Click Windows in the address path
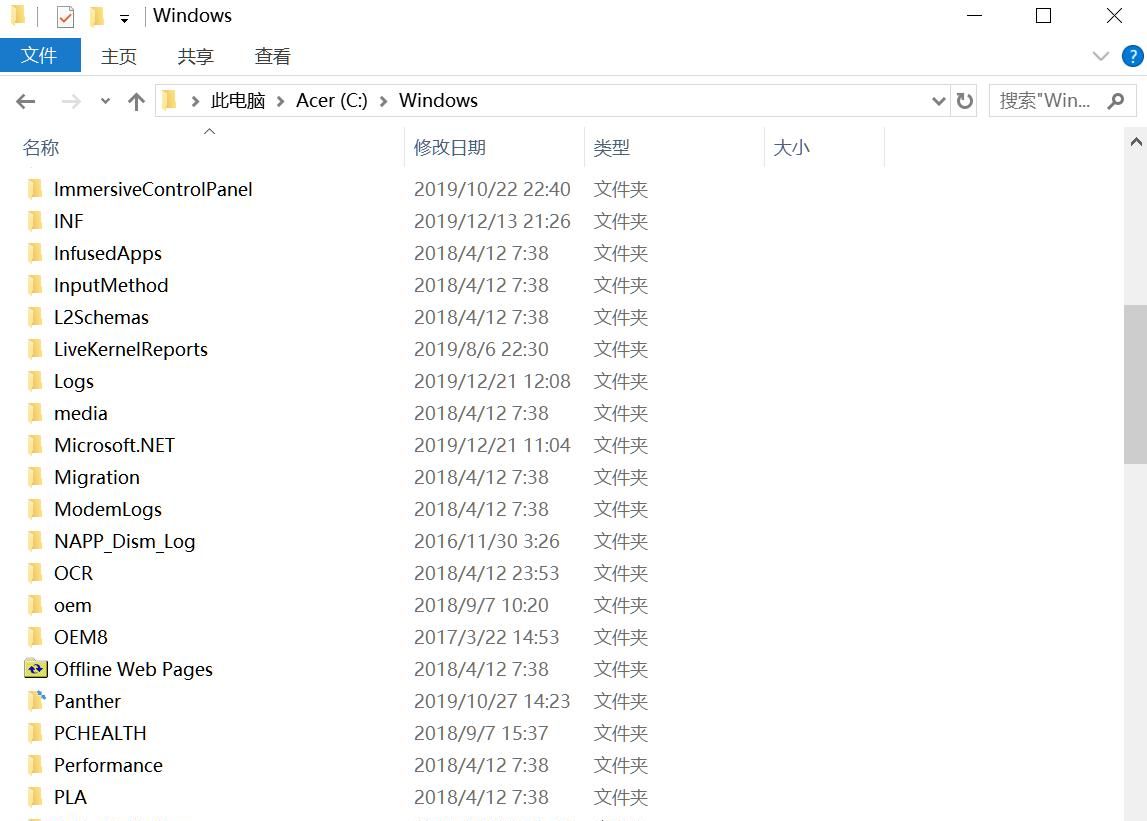The image size is (1147, 821). 438,100
